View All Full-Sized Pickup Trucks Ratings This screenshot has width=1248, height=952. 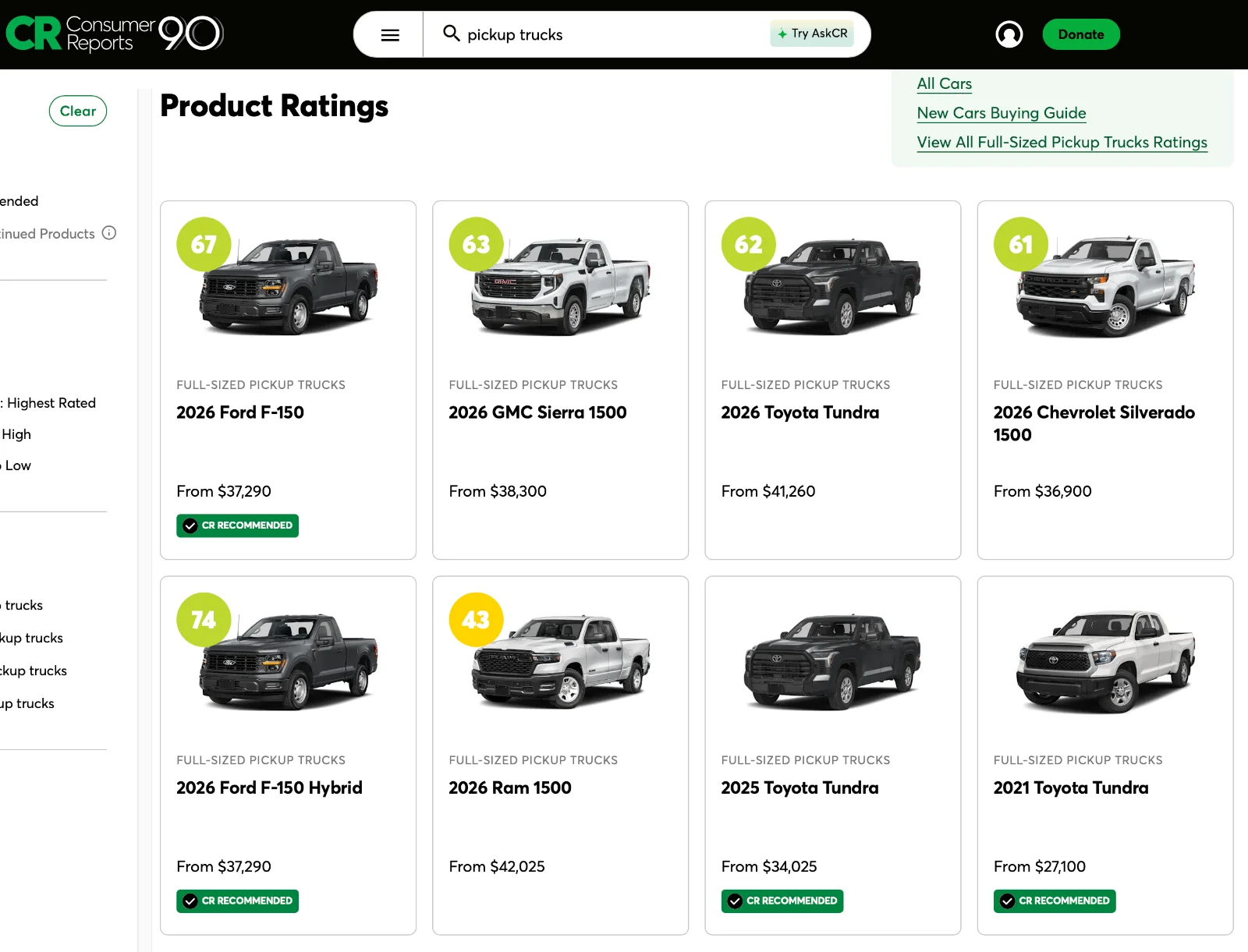[1062, 143]
